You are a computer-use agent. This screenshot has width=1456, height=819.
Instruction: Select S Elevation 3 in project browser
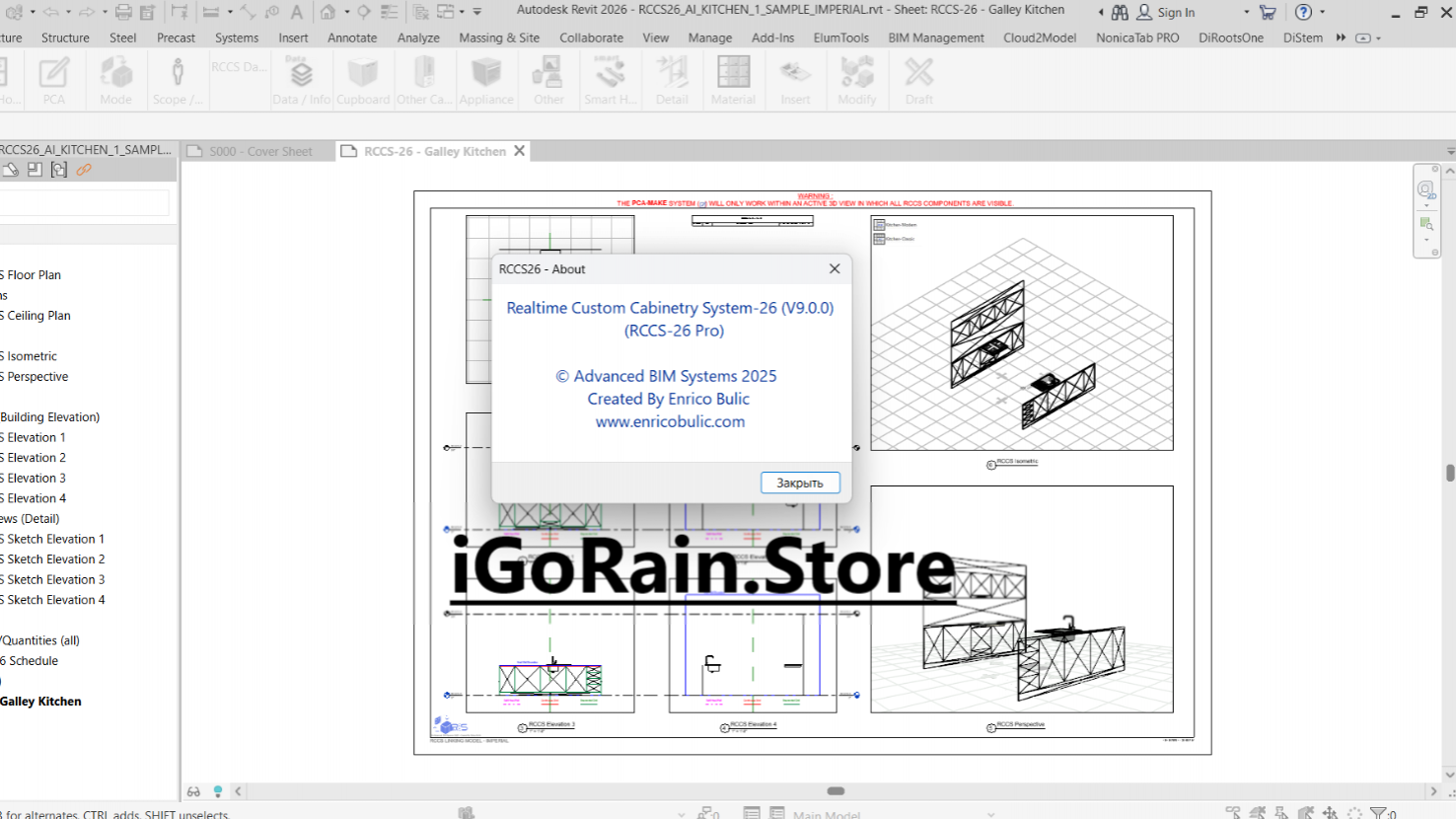click(x=36, y=478)
